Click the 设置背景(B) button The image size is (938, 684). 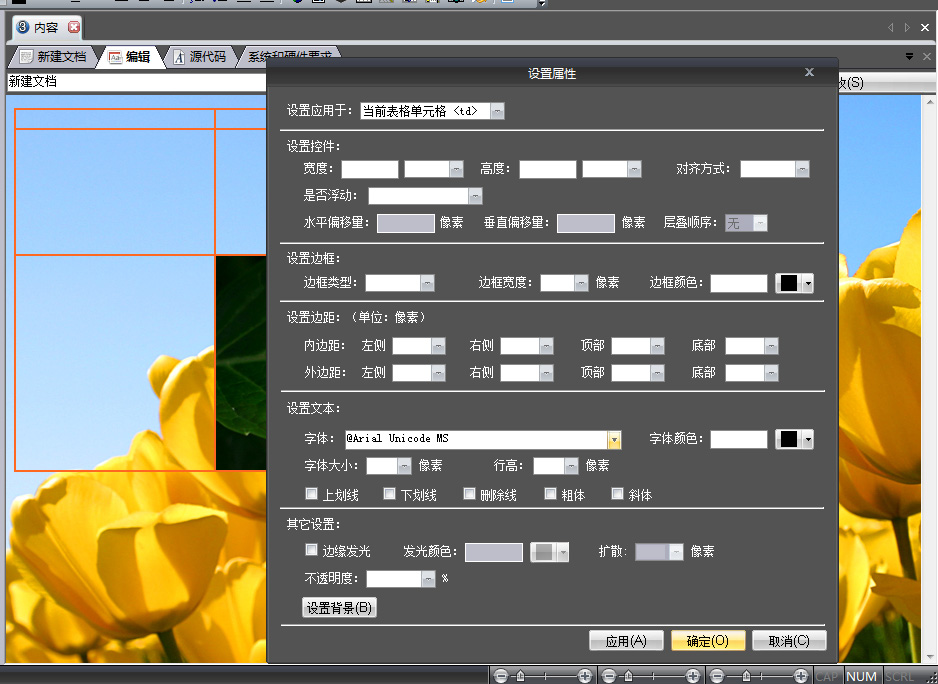point(339,607)
